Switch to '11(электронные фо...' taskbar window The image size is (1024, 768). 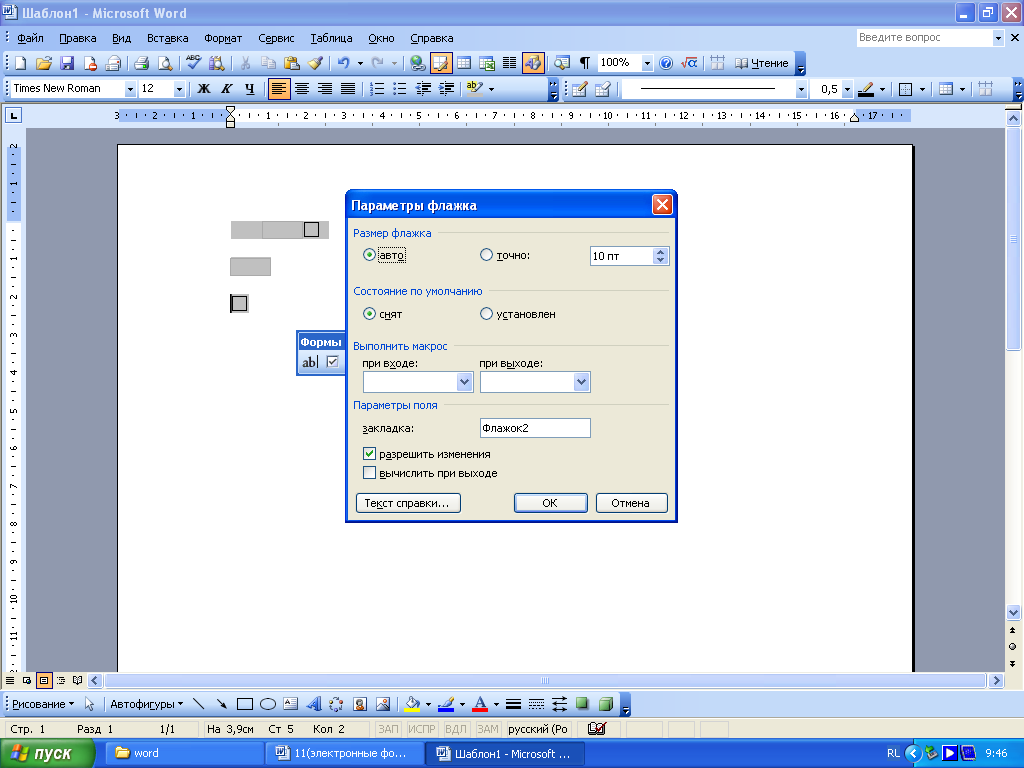click(344, 754)
